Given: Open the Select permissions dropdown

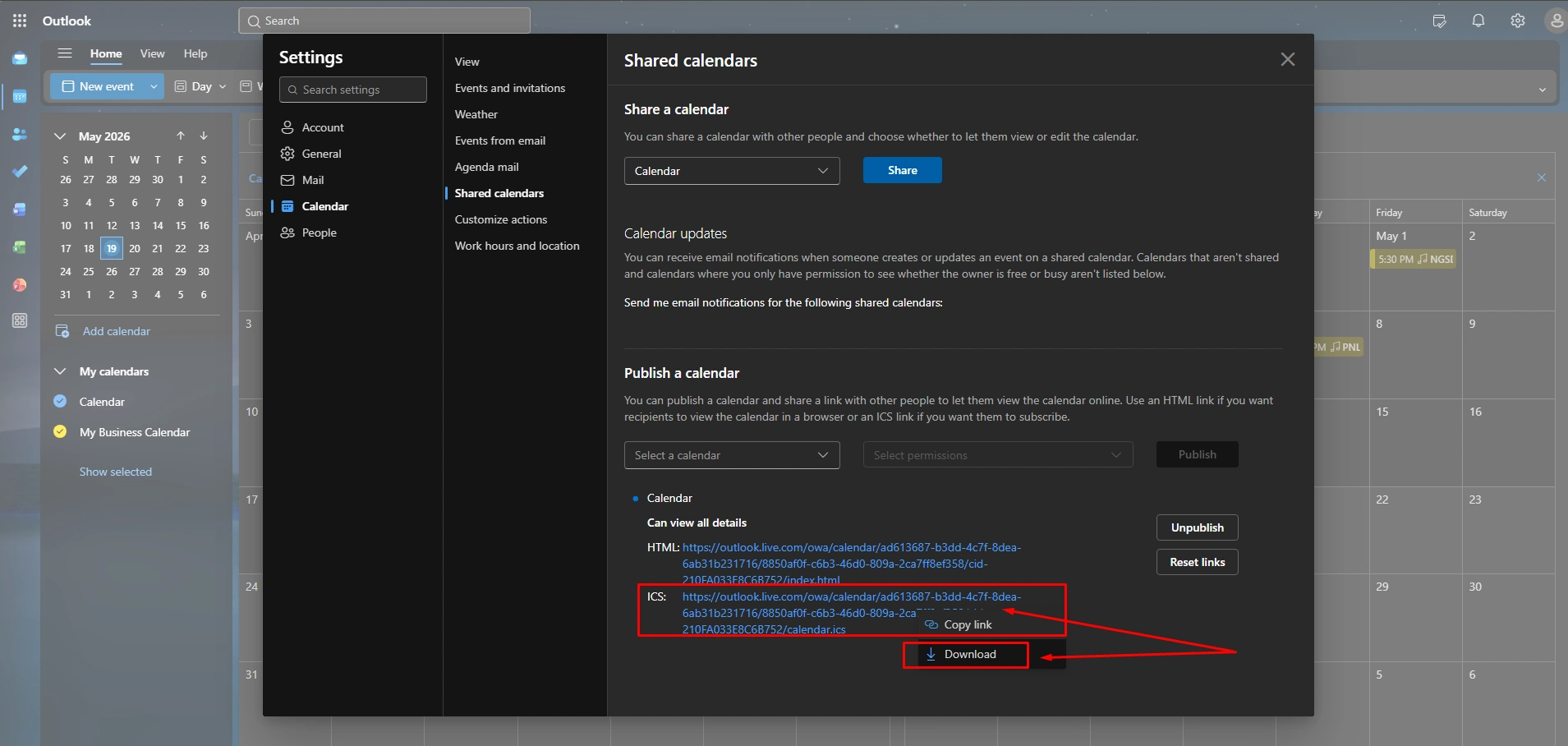Looking at the screenshot, I should coord(998,455).
